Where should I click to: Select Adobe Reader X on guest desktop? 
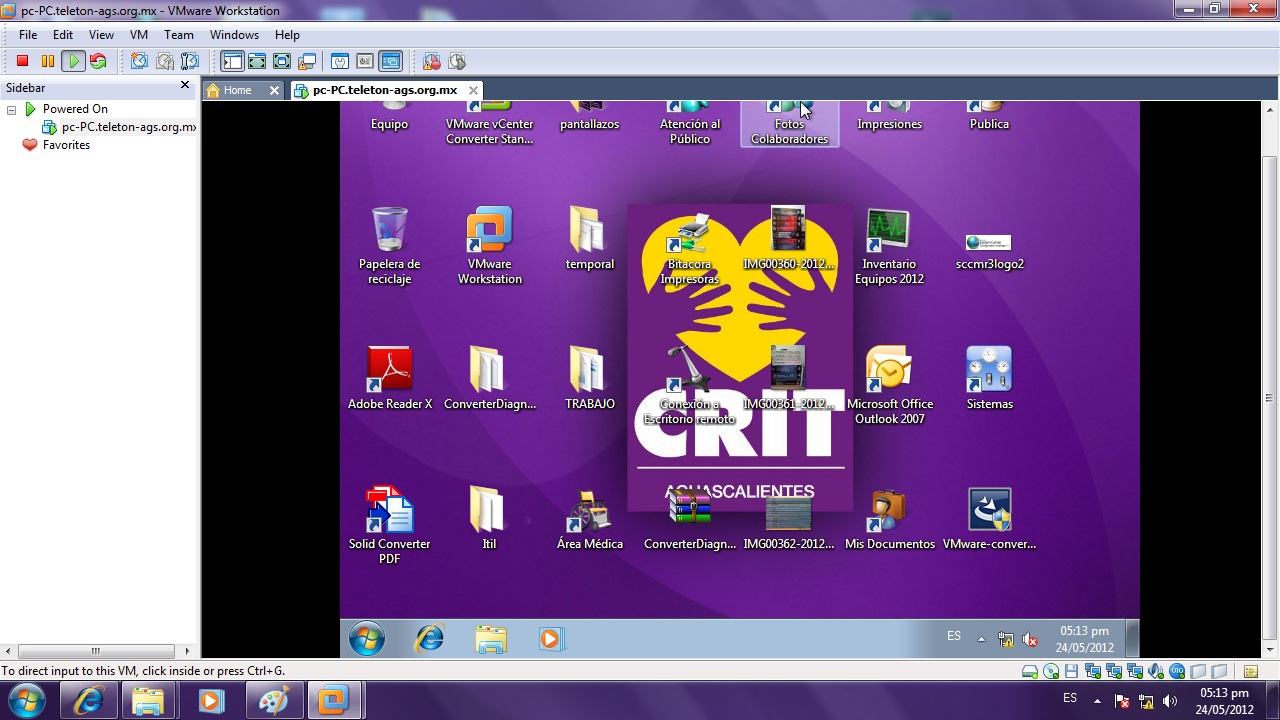pos(390,378)
